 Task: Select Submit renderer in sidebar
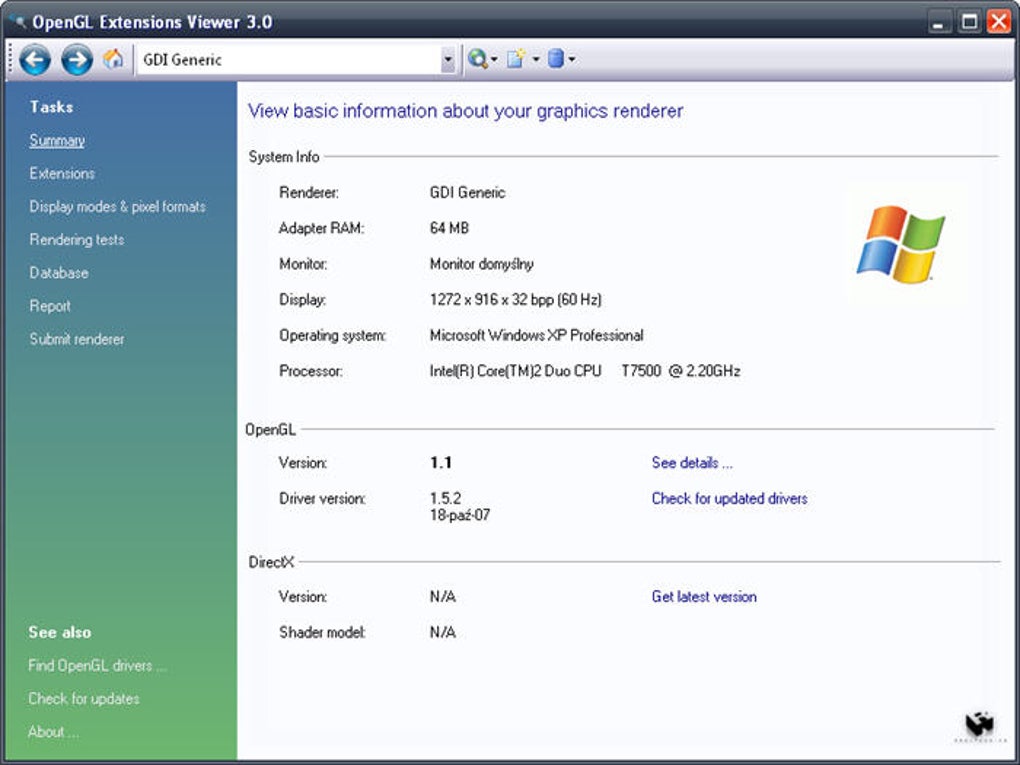(77, 340)
